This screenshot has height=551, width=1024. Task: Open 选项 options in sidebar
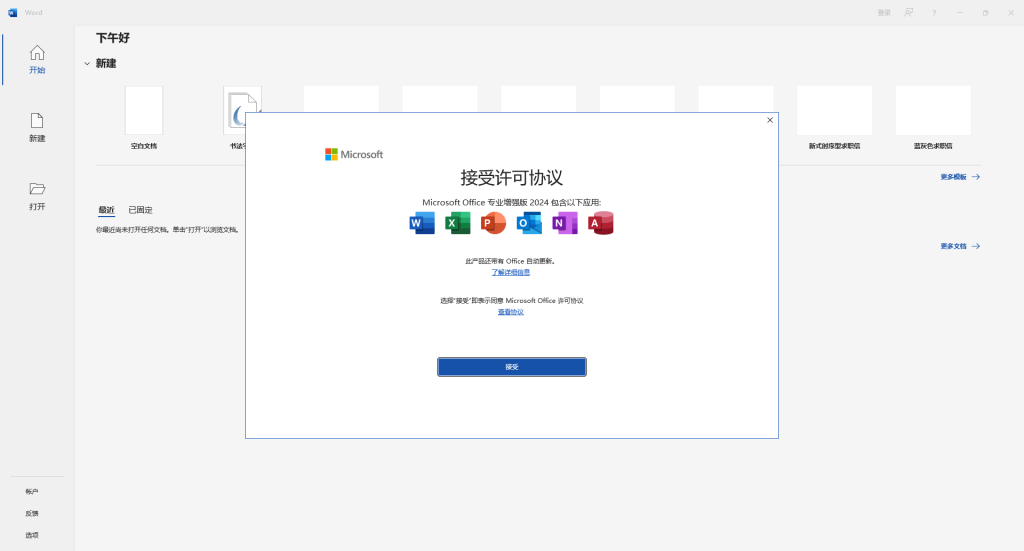click(x=32, y=535)
